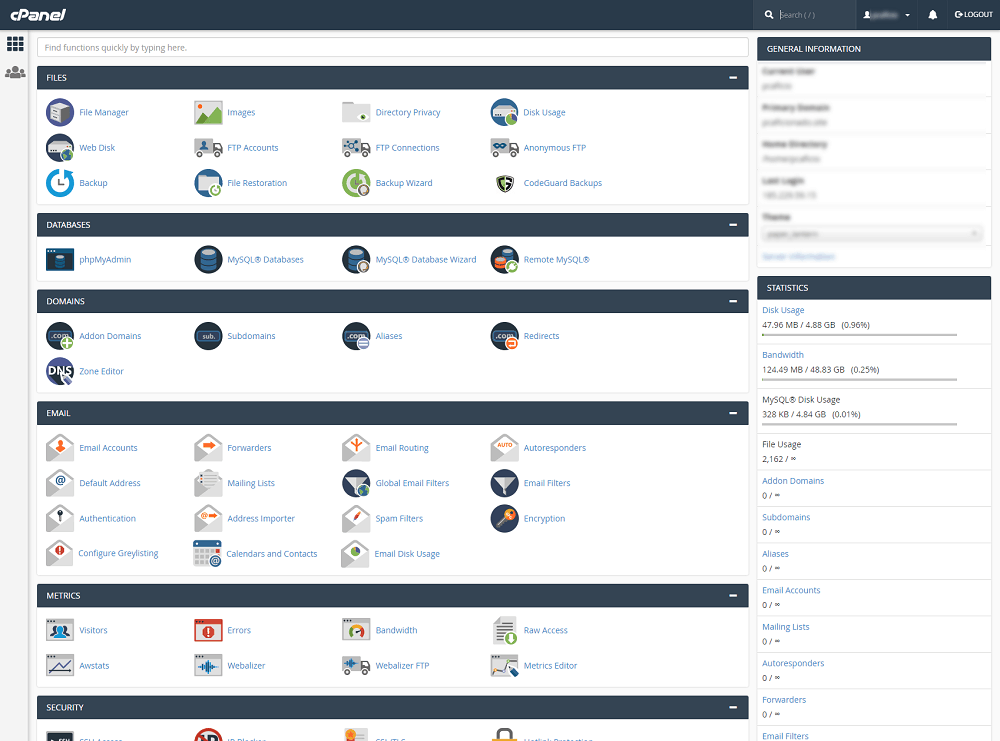Collapse the Security section

point(733,707)
